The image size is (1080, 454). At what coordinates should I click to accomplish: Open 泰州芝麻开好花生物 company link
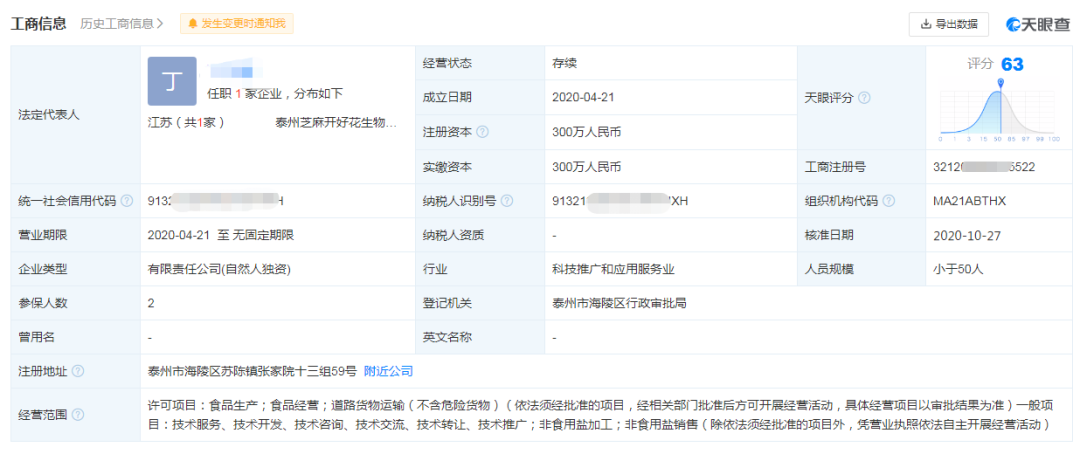coord(336,124)
